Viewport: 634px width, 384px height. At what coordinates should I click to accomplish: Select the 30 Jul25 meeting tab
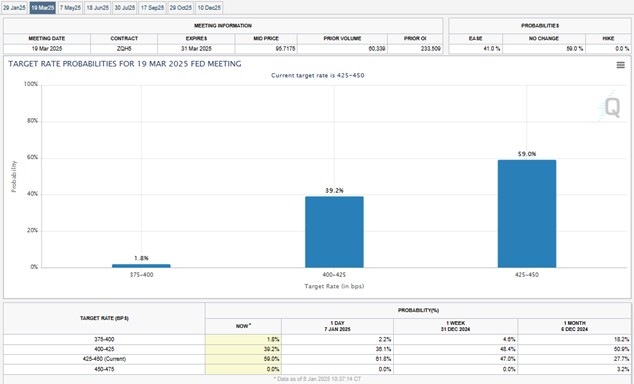pyautogui.click(x=125, y=8)
